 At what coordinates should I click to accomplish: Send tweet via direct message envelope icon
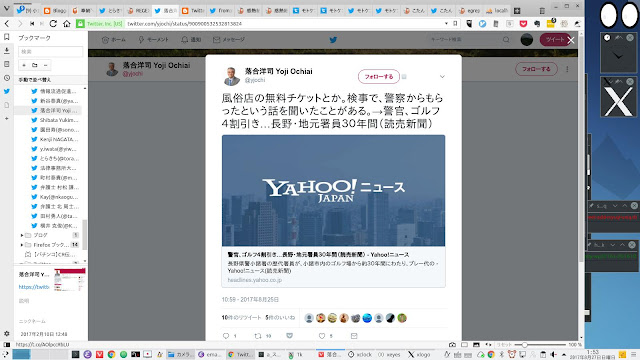(x=354, y=336)
